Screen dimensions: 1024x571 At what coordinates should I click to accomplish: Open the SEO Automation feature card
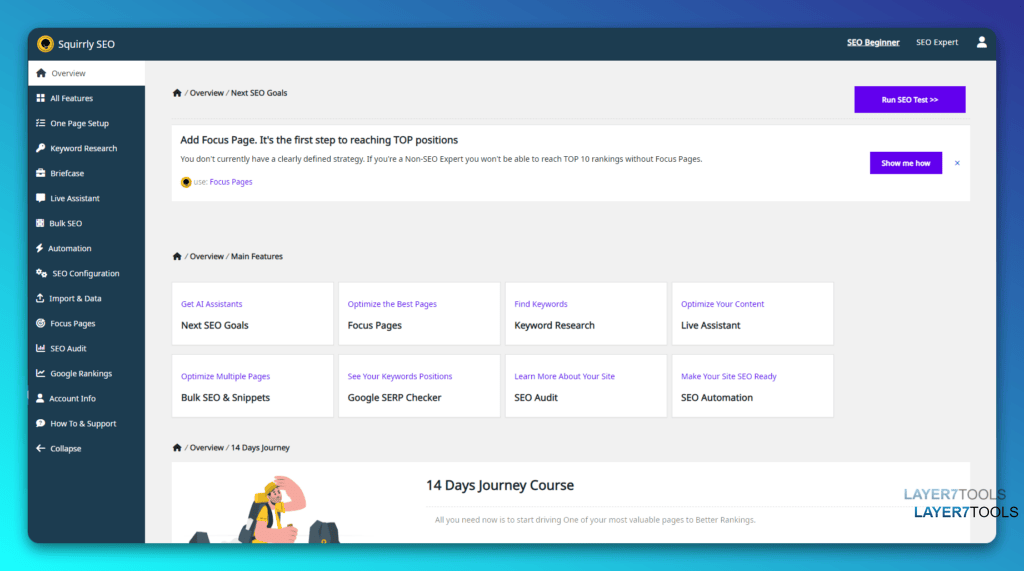pos(752,386)
